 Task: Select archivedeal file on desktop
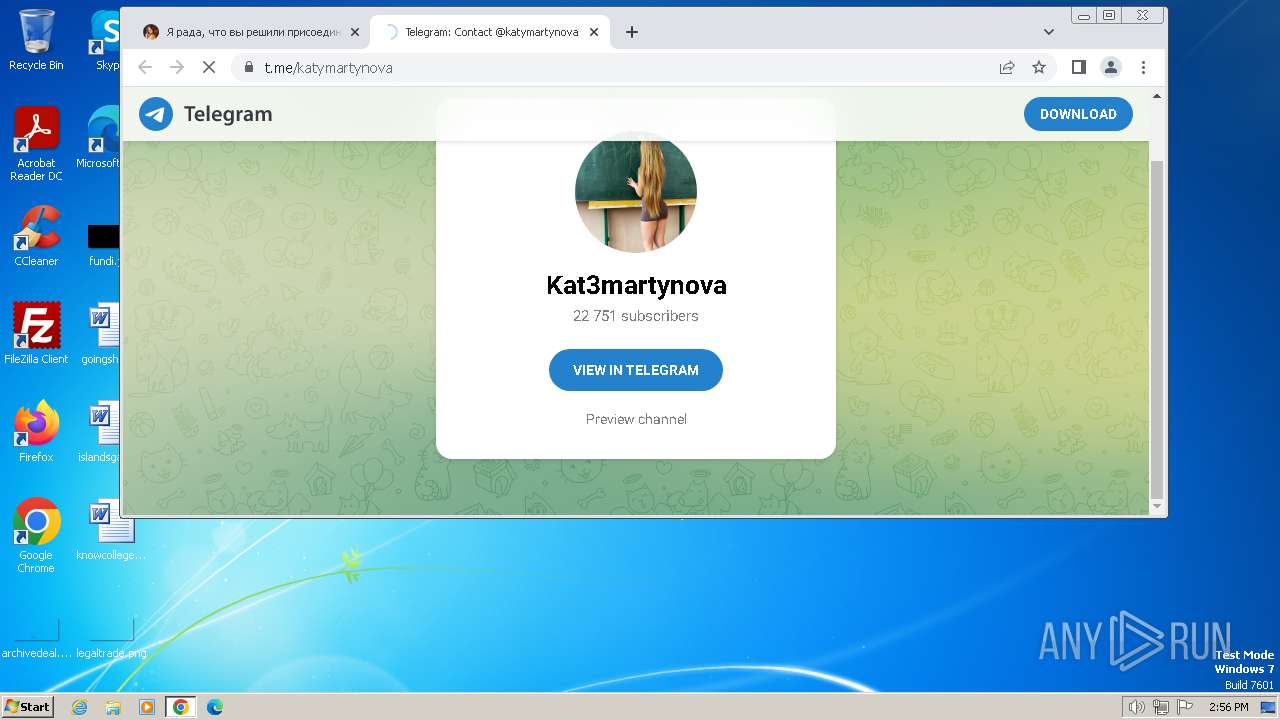point(36,639)
